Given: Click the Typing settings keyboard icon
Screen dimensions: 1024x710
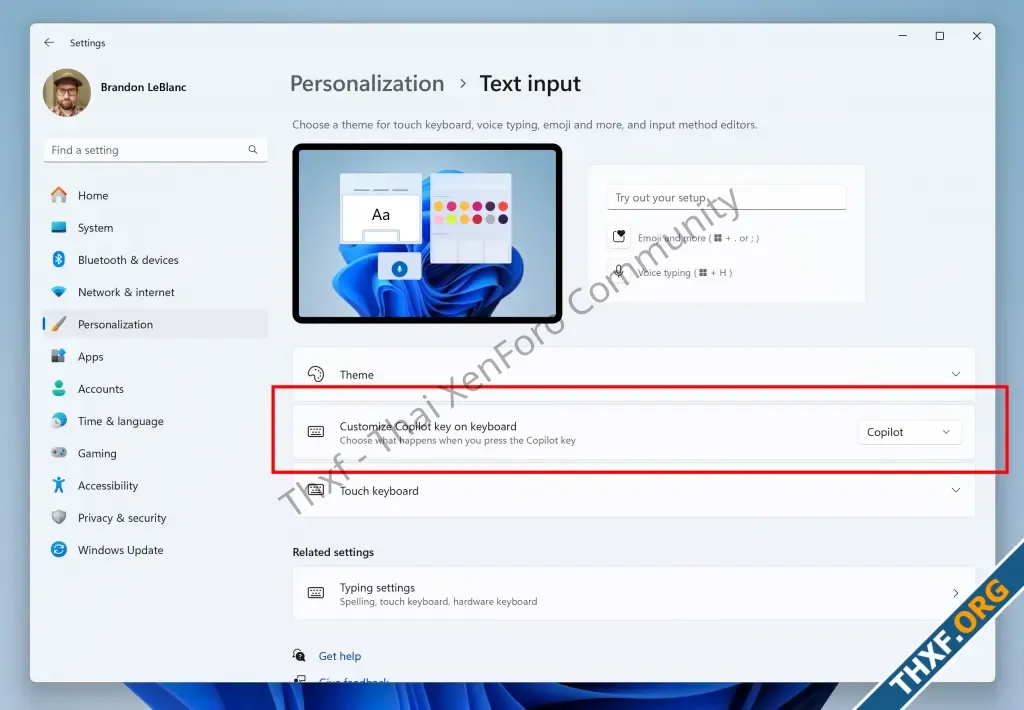Looking at the screenshot, I should [316, 592].
